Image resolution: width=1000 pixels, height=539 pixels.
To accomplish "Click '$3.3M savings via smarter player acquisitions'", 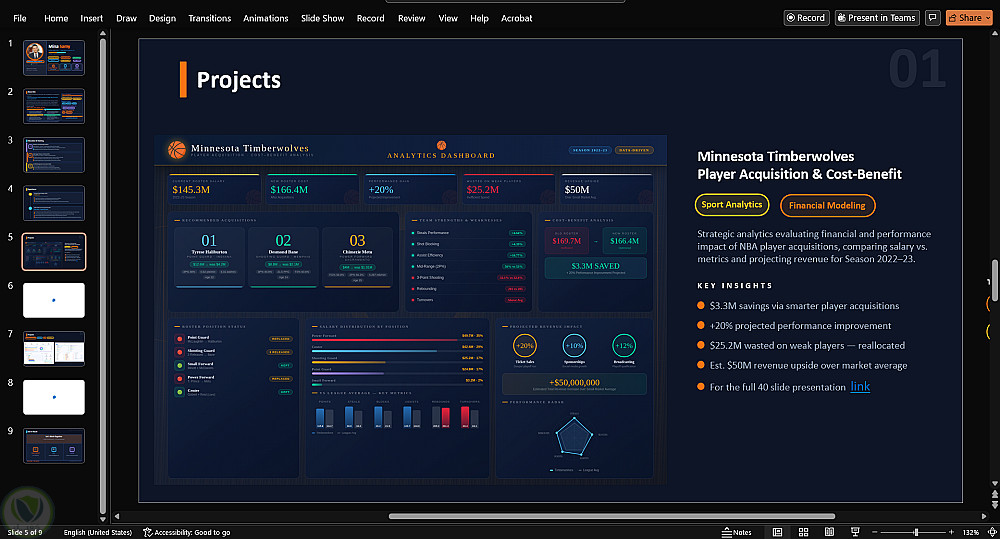I will point(804,306).
